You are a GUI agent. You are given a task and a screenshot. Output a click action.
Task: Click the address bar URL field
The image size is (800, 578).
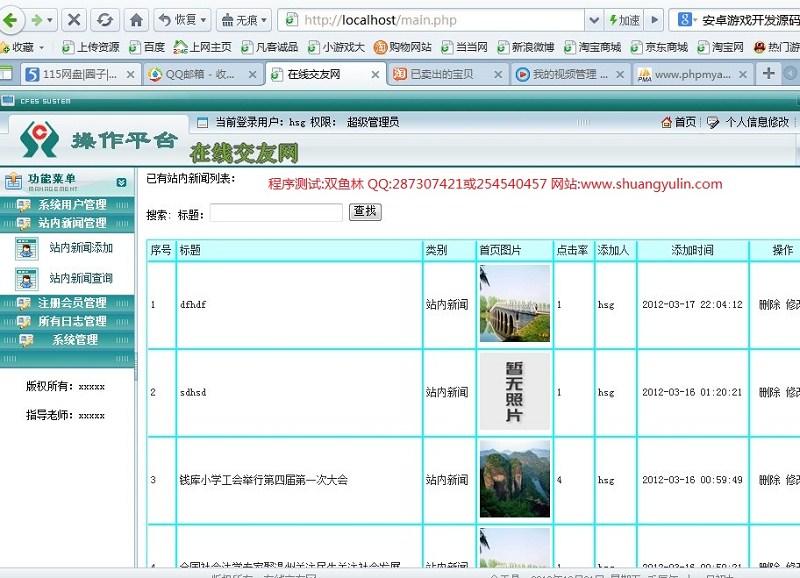431,20
